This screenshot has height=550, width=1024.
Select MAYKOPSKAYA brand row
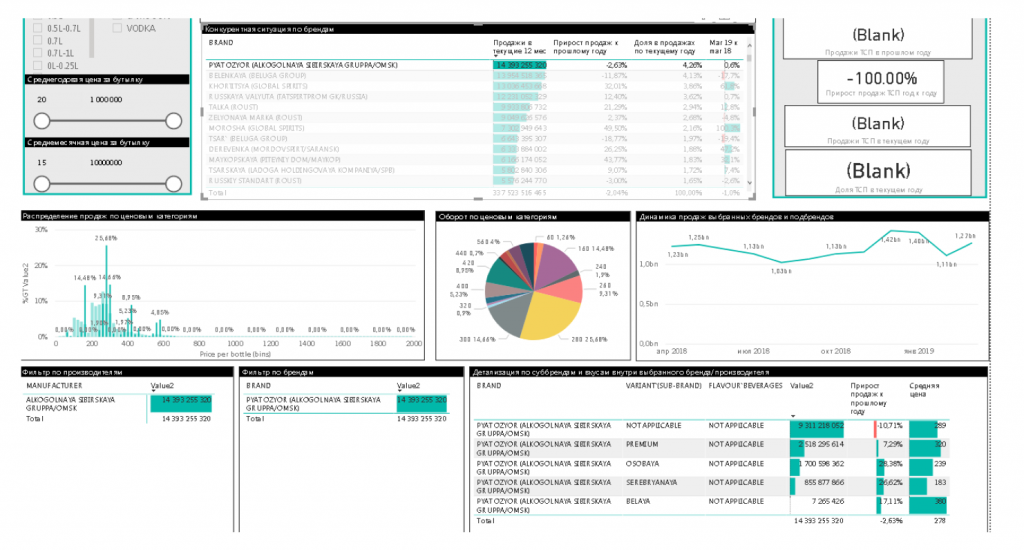pos(475,159)
